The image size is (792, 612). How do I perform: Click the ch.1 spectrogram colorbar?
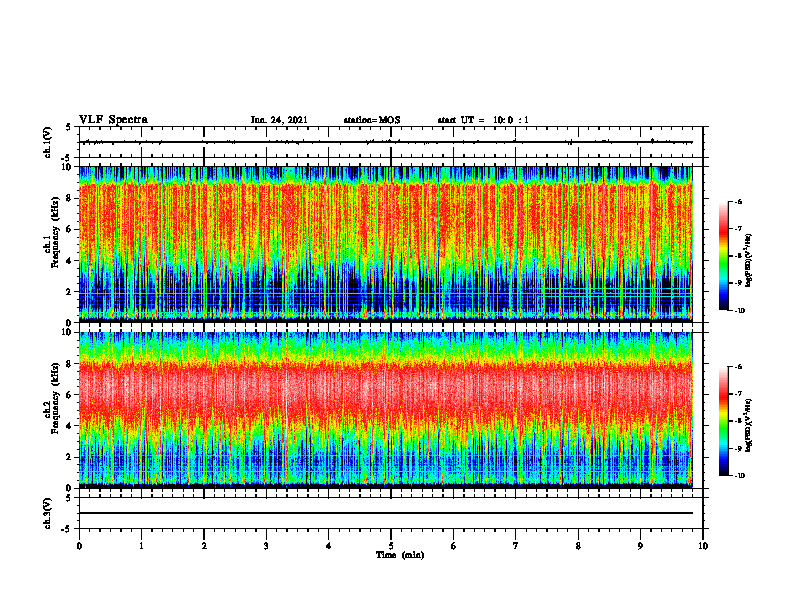(x=723, y=256)
